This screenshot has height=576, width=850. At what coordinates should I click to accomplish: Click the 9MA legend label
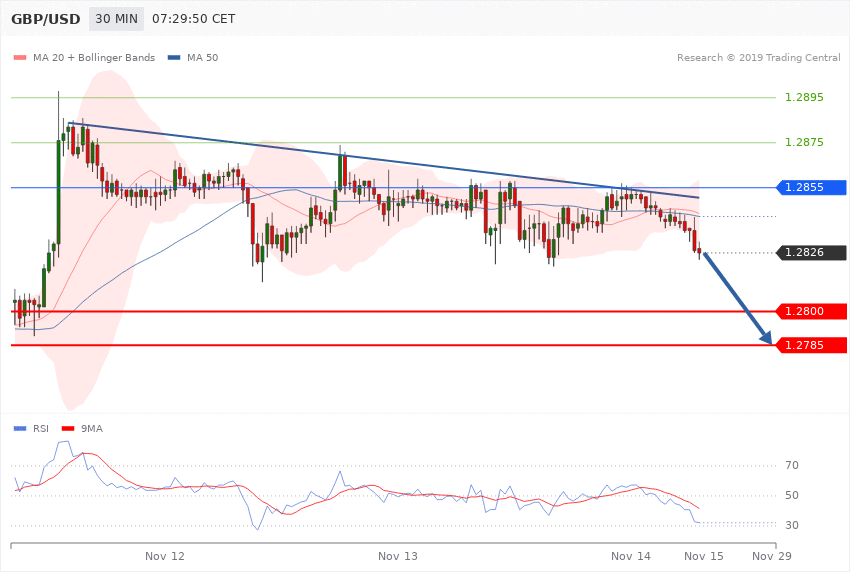[92, 429]
